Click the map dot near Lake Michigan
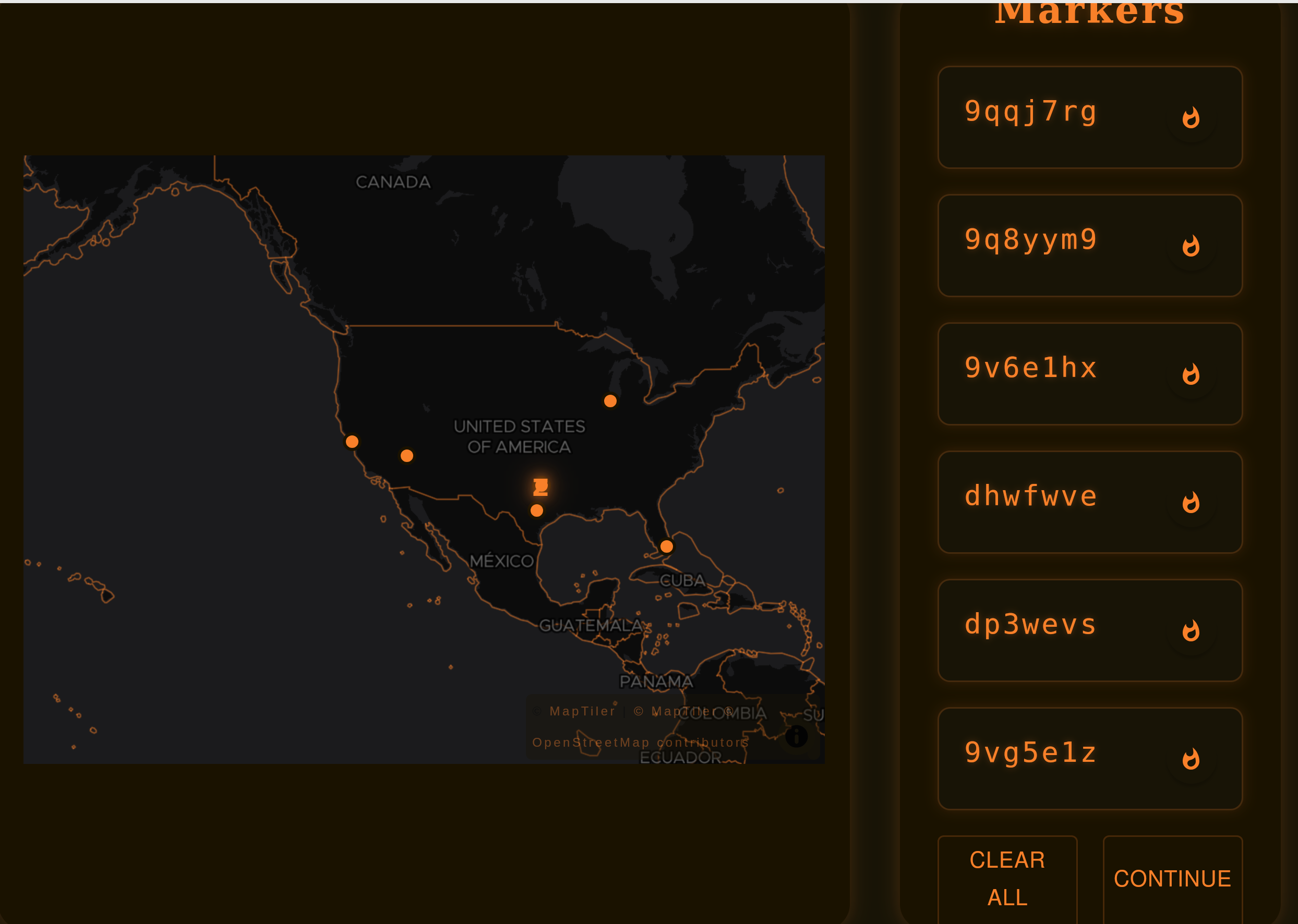Image resolution: width=1298 pixels, height=924 pixels. pos(610,401)
